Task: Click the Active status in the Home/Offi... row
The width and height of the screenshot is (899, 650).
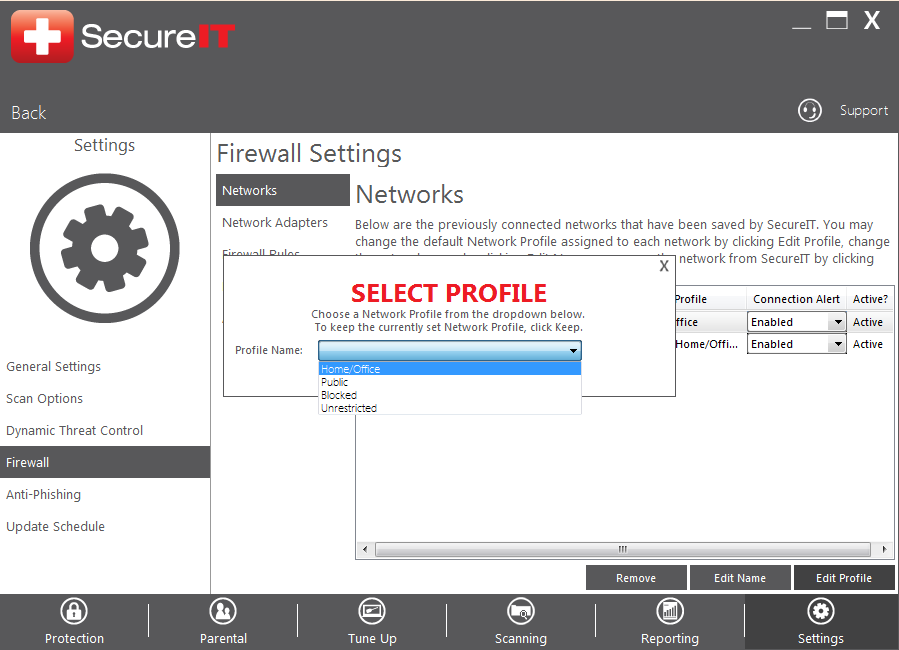Action: pos(867,344)
